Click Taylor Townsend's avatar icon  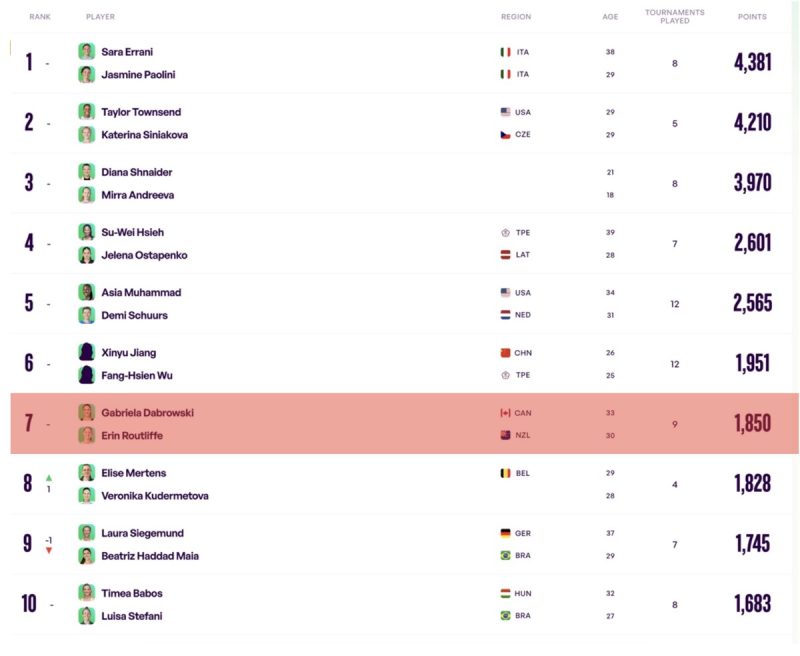tap(86, 112)
